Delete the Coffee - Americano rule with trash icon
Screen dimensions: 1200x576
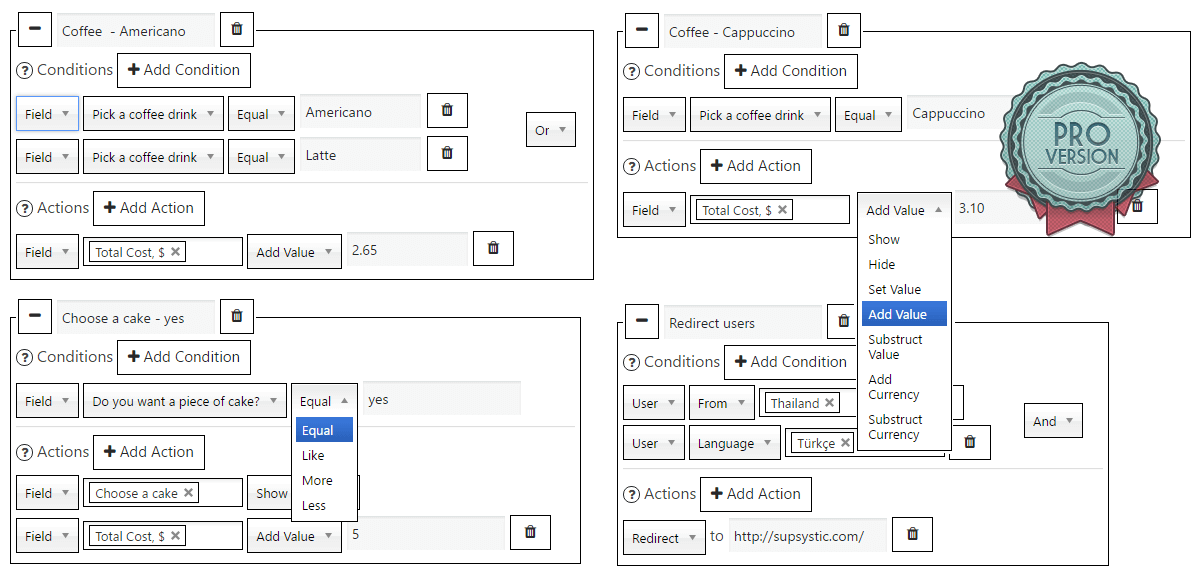[236, 29]
